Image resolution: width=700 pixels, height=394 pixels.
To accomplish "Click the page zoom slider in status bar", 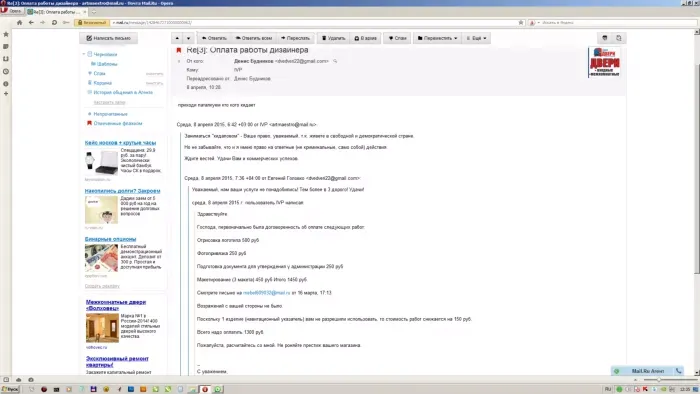I will tap(658, 380).
